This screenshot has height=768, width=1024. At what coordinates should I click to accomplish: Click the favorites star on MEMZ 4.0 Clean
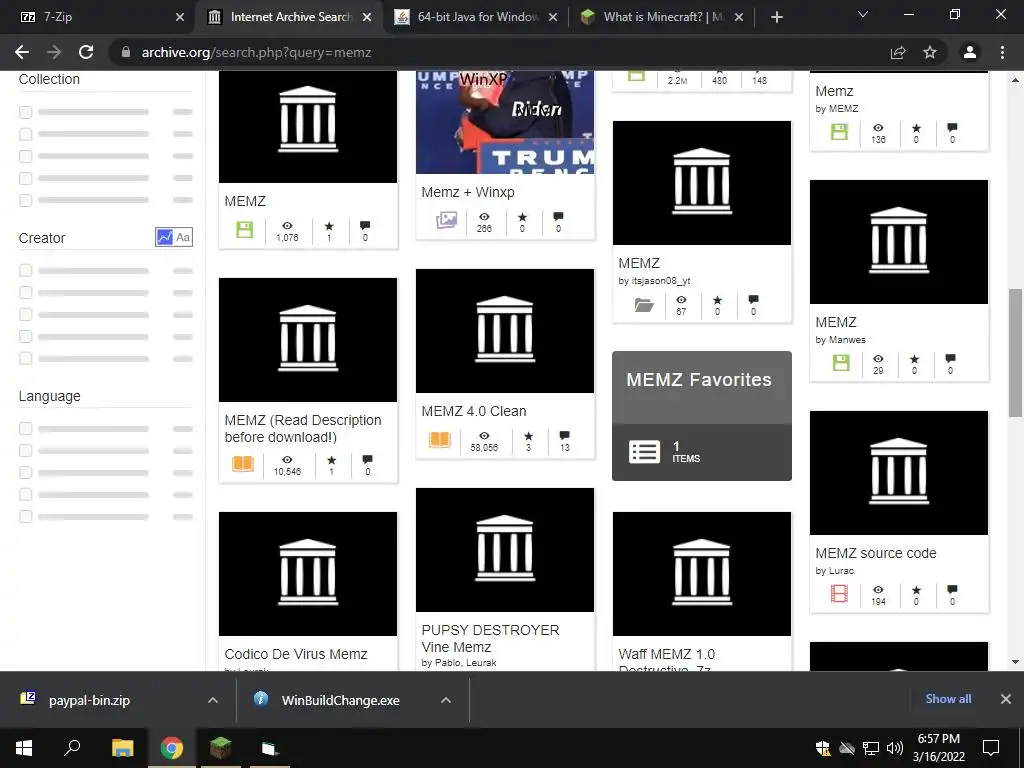528,436
